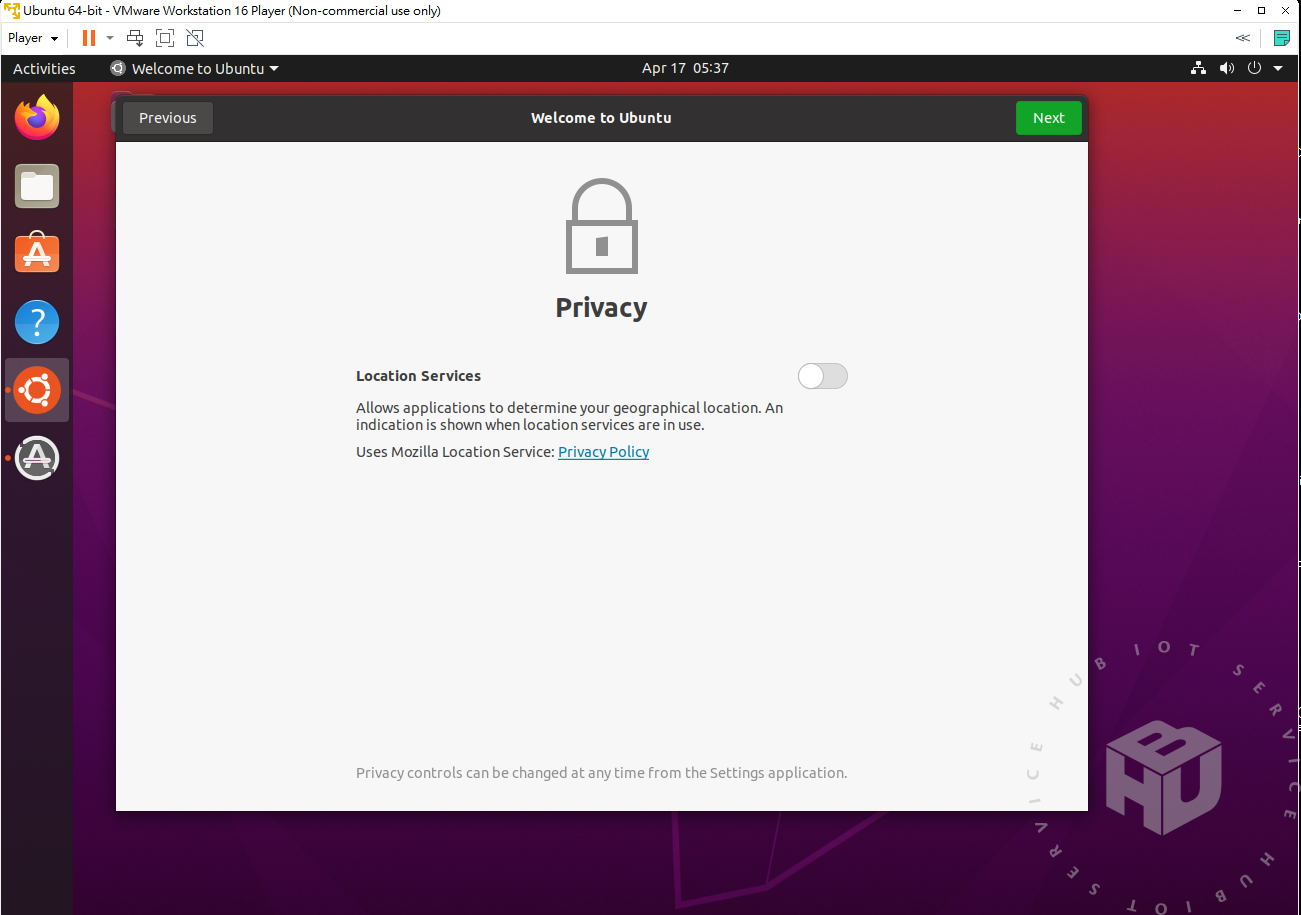
Task: Click the Next button
Action: pos(1049,118)
